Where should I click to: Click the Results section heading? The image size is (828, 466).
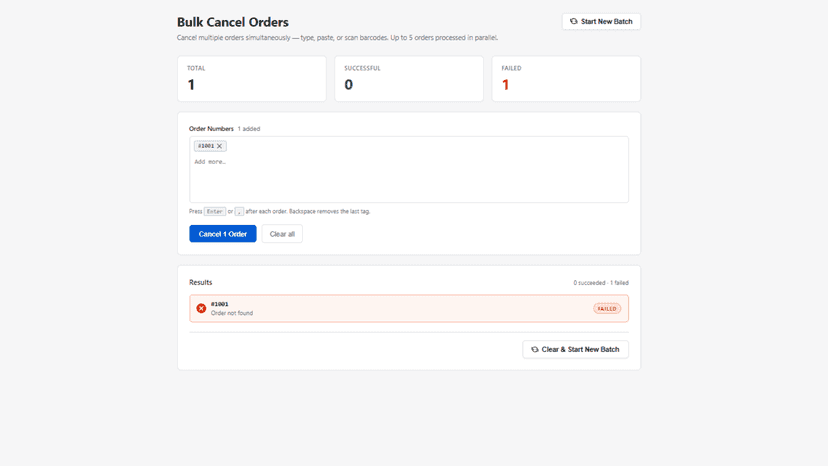[x=201, y=282]
